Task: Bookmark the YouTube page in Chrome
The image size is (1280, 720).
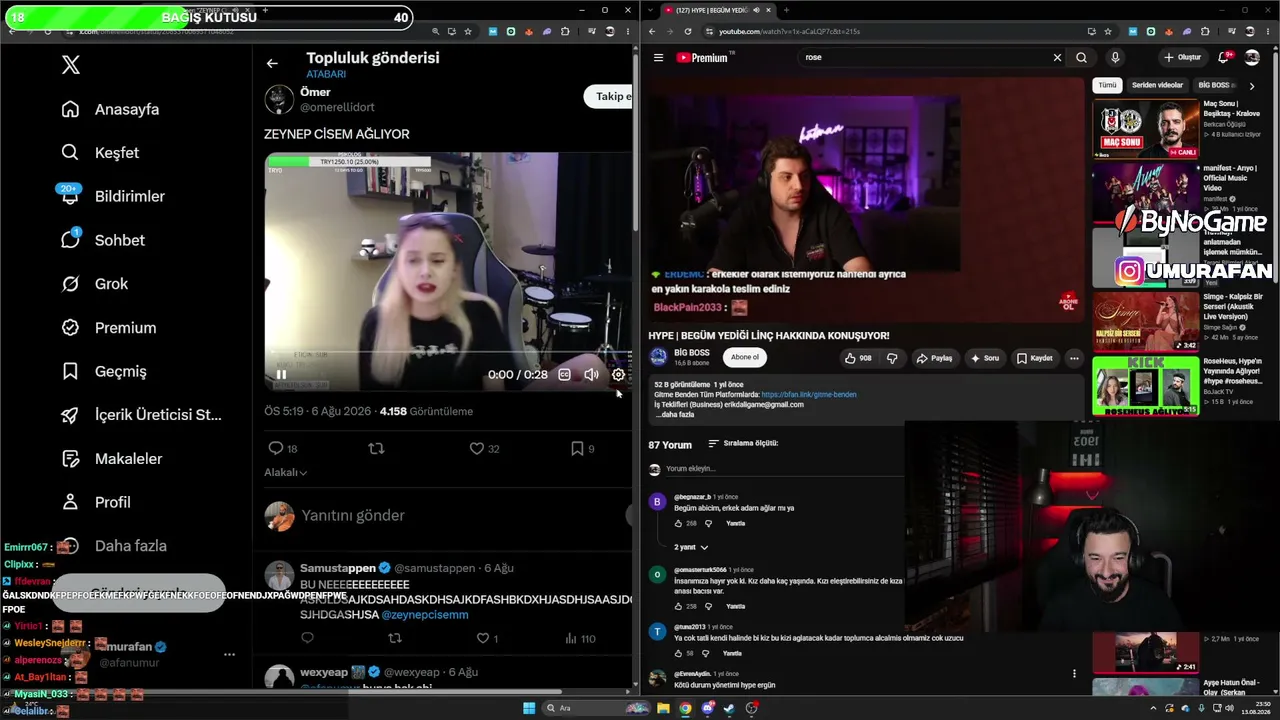Action: pyautogui.click(x=1107, y=32)
